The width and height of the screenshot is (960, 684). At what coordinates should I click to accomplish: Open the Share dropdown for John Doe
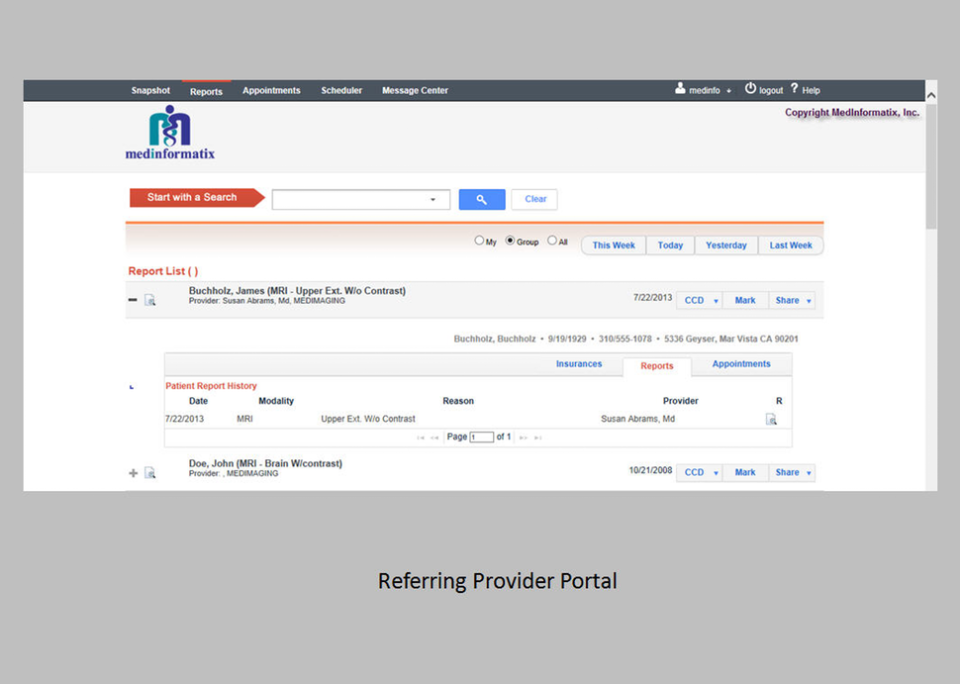point(792,472)
